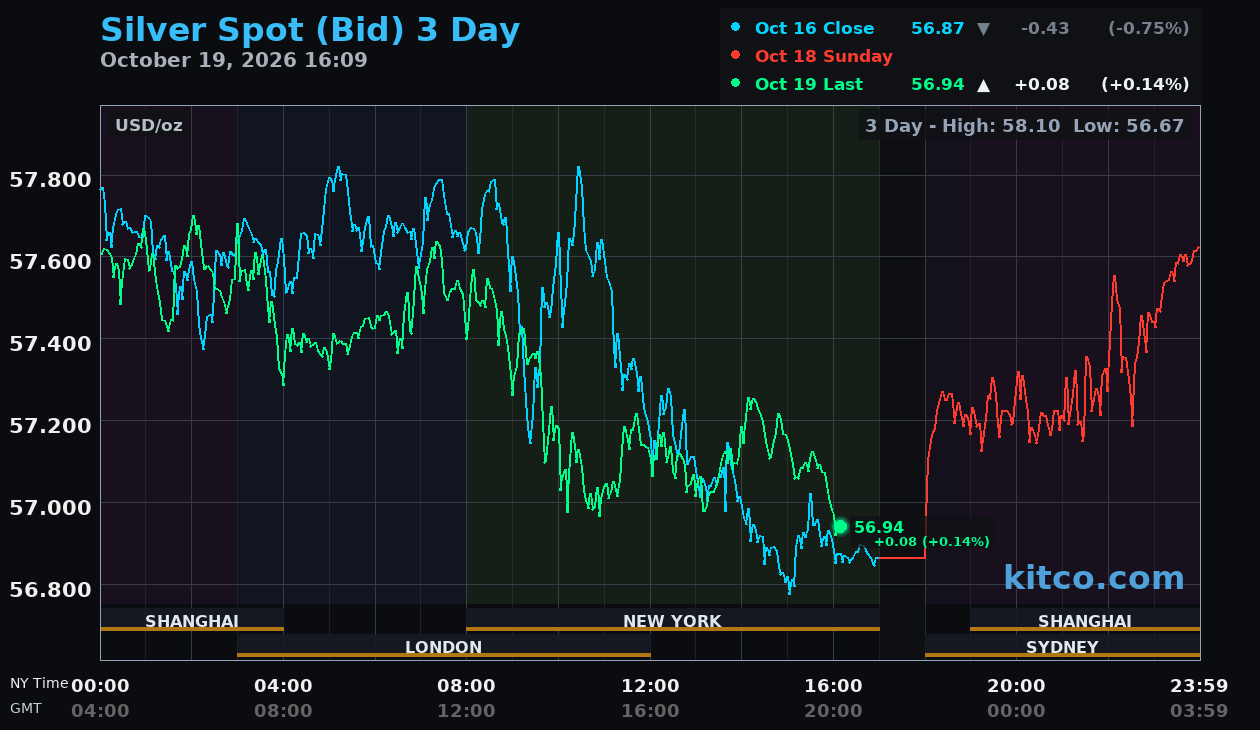Click the Oct 16 Close legend label

click(815, 28)
